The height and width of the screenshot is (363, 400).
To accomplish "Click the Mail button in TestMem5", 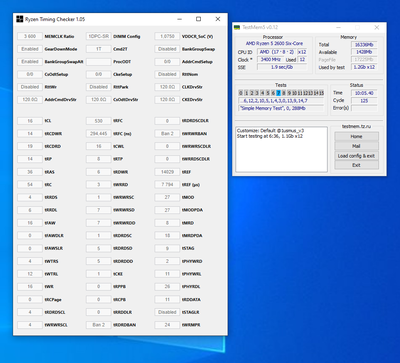I will pos(356,146).
